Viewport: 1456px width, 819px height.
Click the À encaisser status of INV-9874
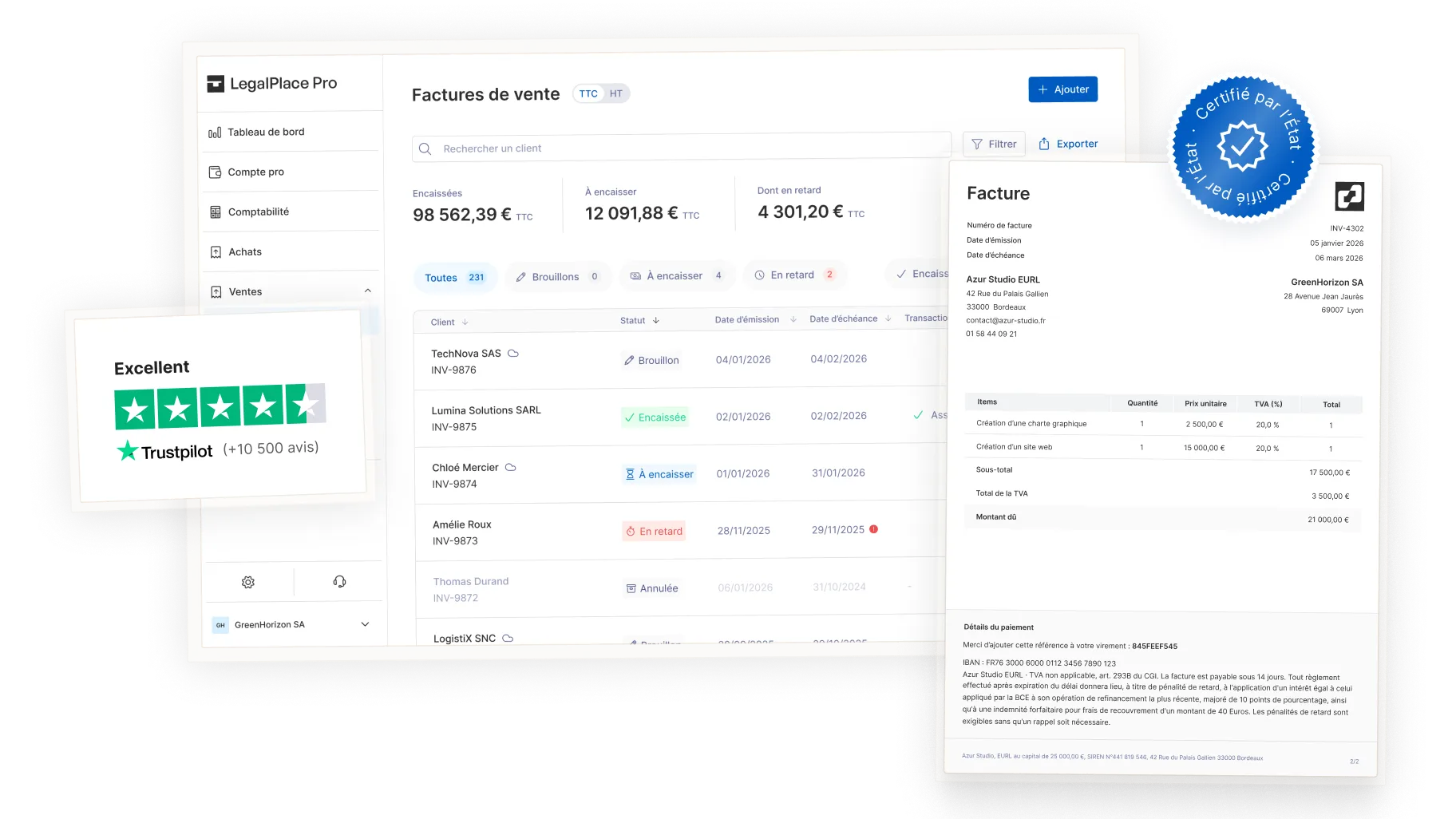(x=659, y=474)
